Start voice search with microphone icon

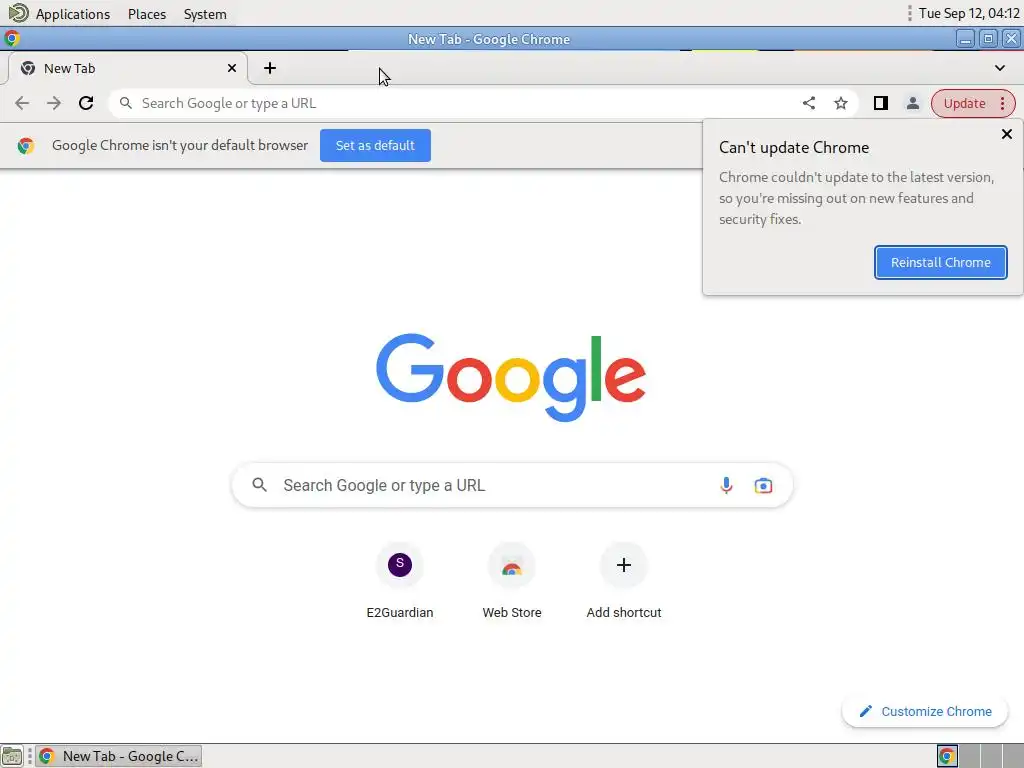[726, 485]
